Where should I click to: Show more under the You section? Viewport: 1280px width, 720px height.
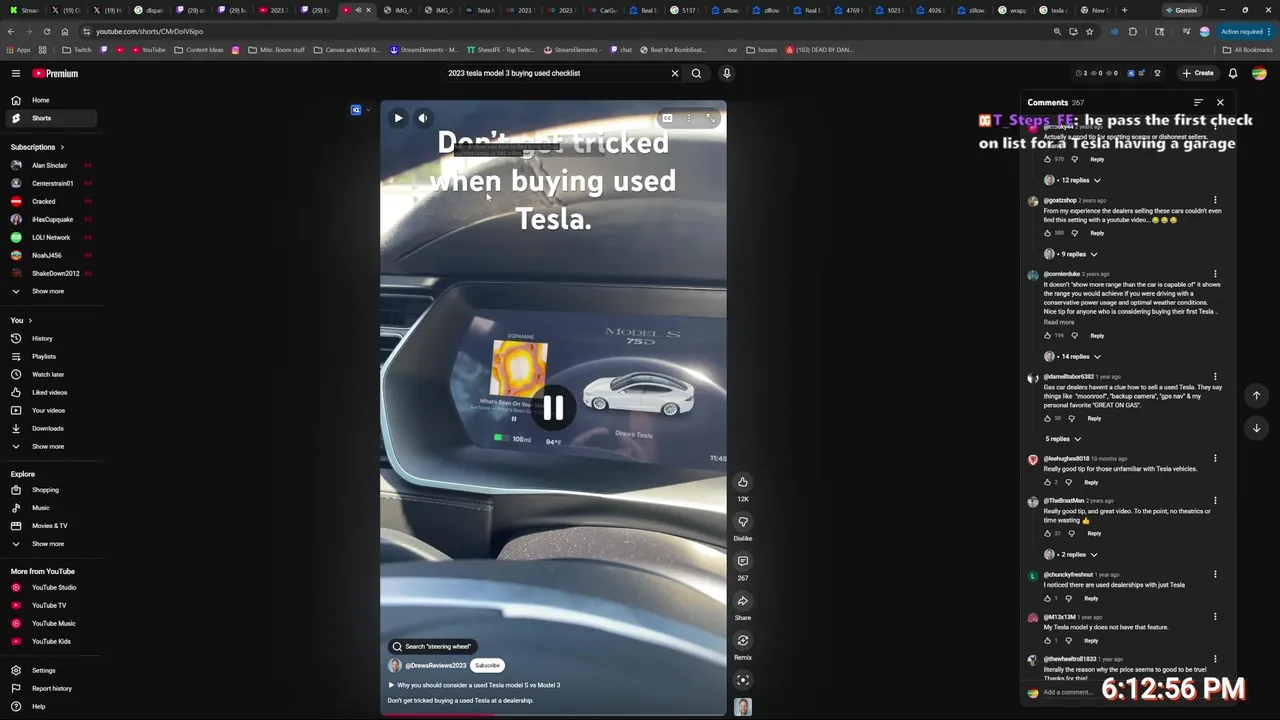click(x=50, y=446)
